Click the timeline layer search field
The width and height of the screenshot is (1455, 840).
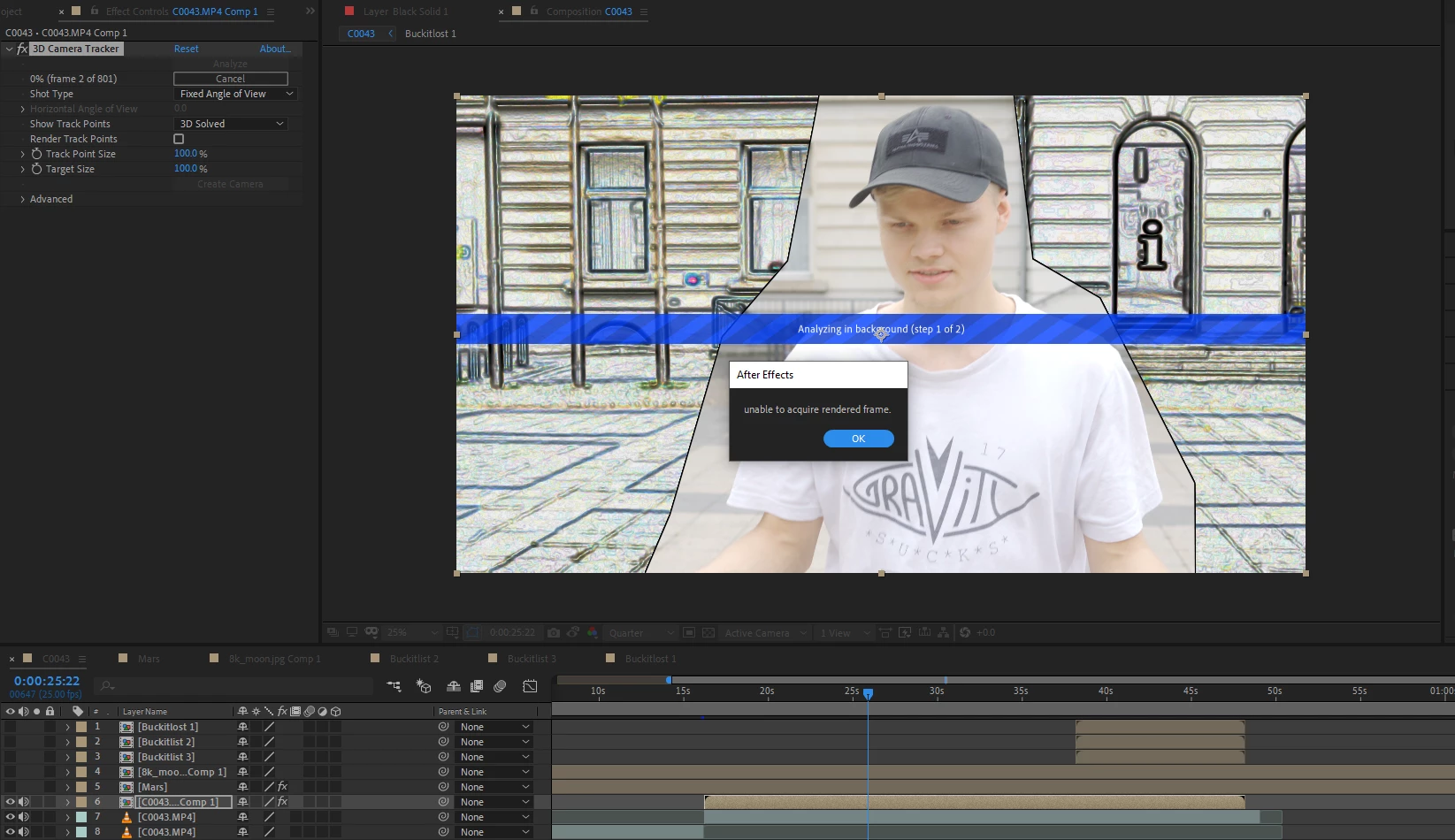(234, 686)
